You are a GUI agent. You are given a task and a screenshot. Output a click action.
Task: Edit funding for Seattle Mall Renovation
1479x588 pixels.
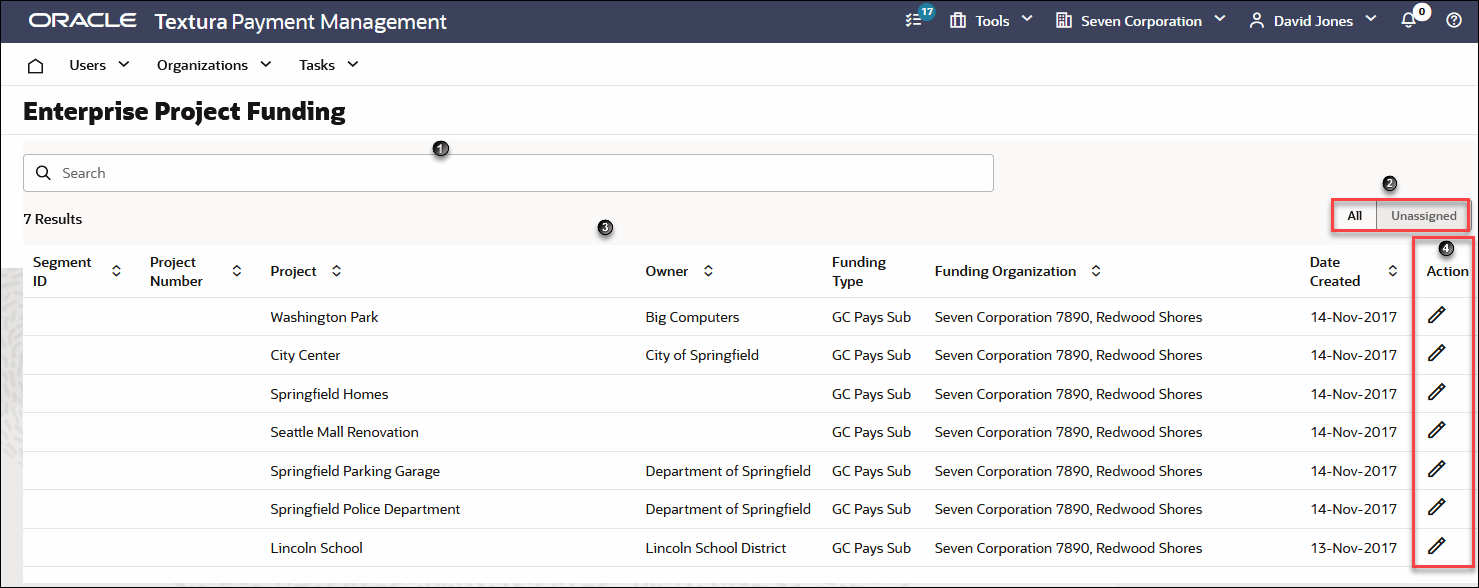click(x=1437, y=430)
